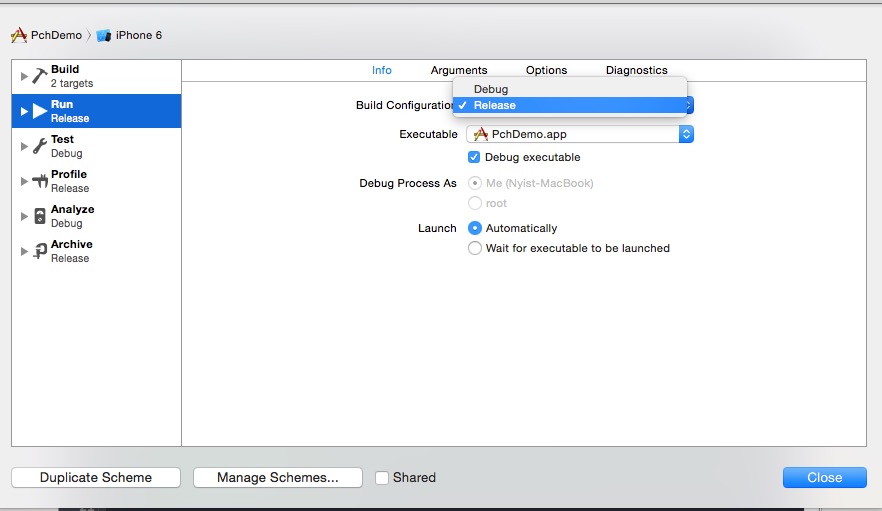This screenshot has height=511, width=882.
Task: Click the Test wrench icon
Action: coord(40,146)
